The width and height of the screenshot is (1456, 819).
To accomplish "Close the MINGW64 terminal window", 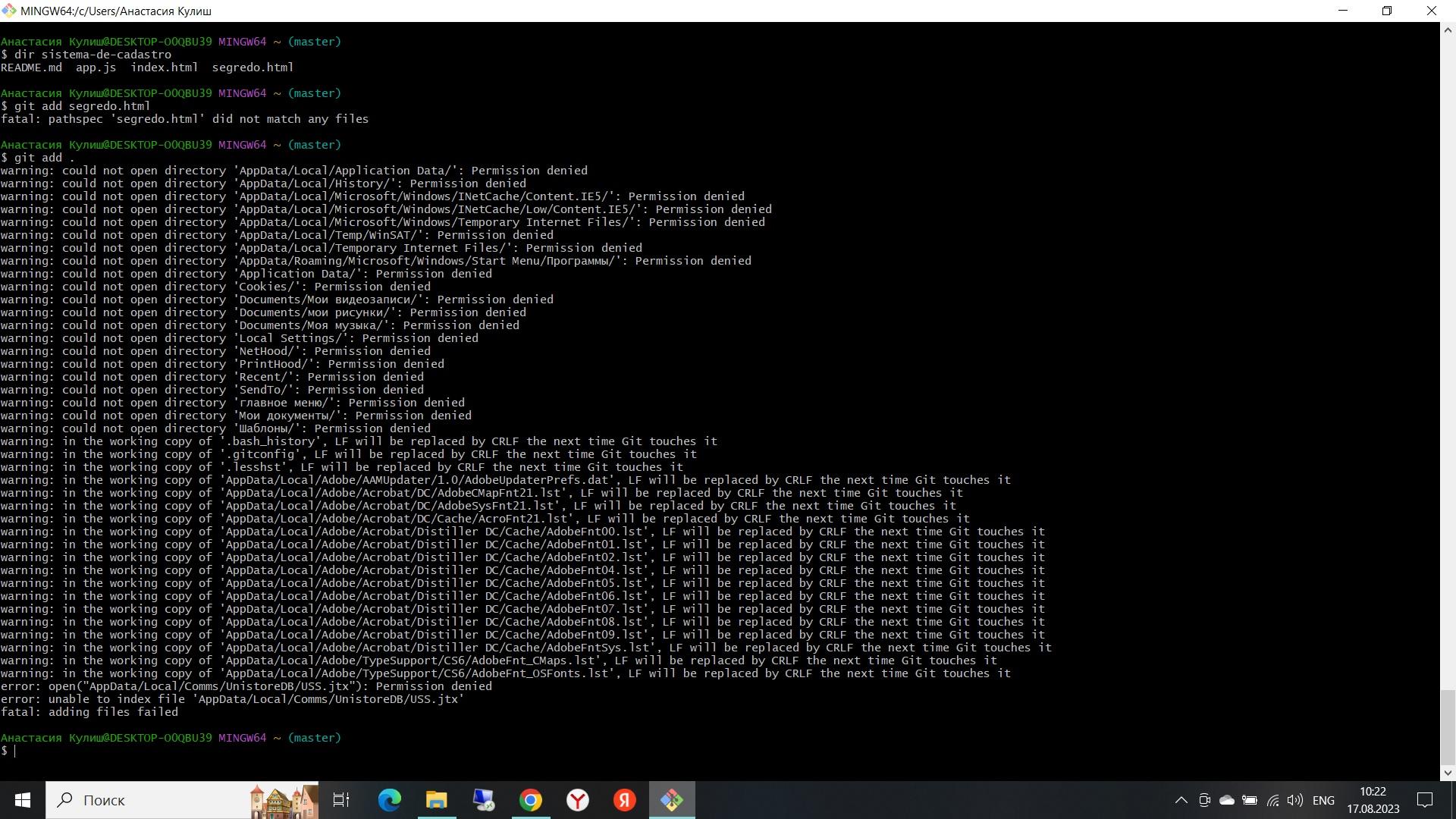I will pyautogui.click(x=1432, y=11).
